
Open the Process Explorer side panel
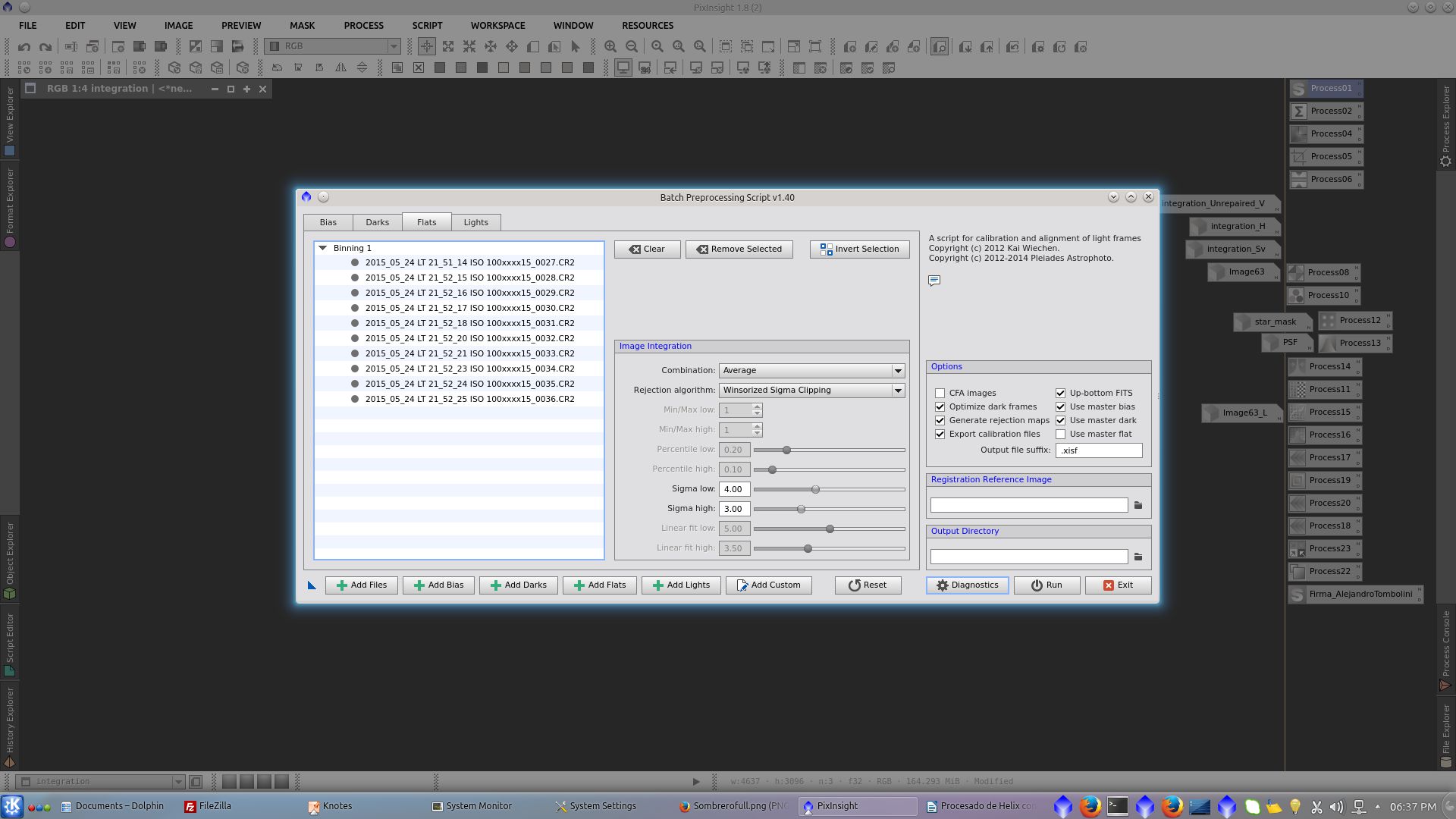point(1446,125)
